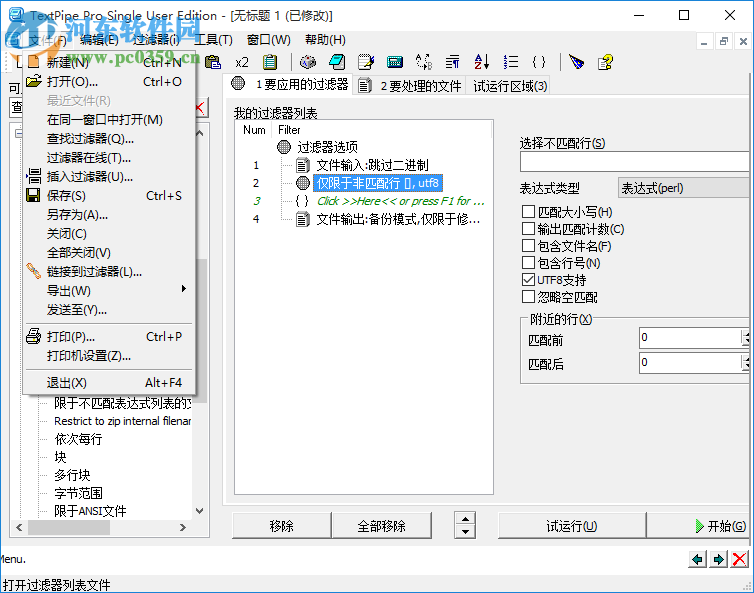754x593 pixels.
Task: Click the A-to-B replace toolbar icon
Action: (424, 62)
